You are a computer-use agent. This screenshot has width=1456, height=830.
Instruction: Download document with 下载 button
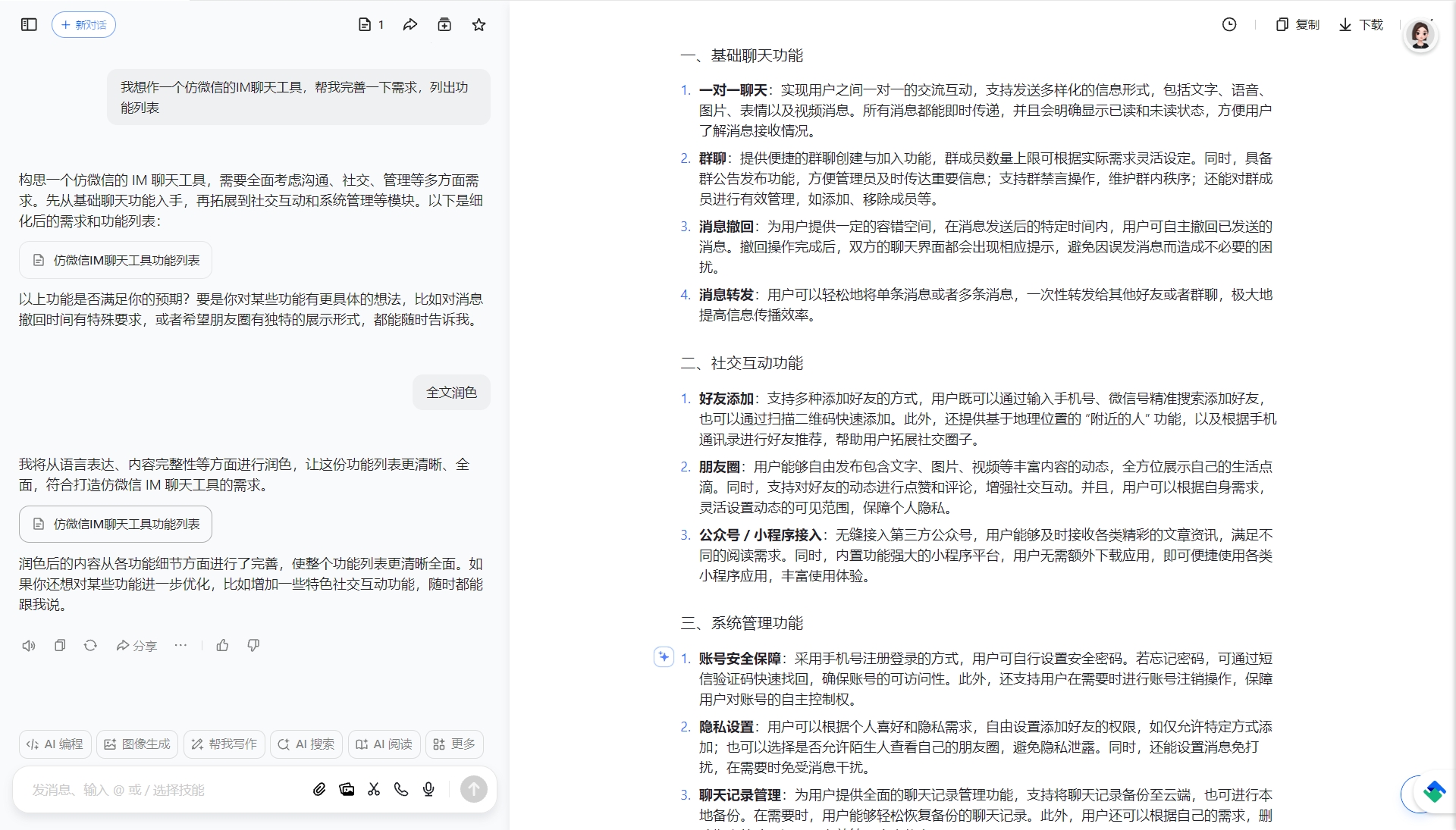(x=1361, y=25)
